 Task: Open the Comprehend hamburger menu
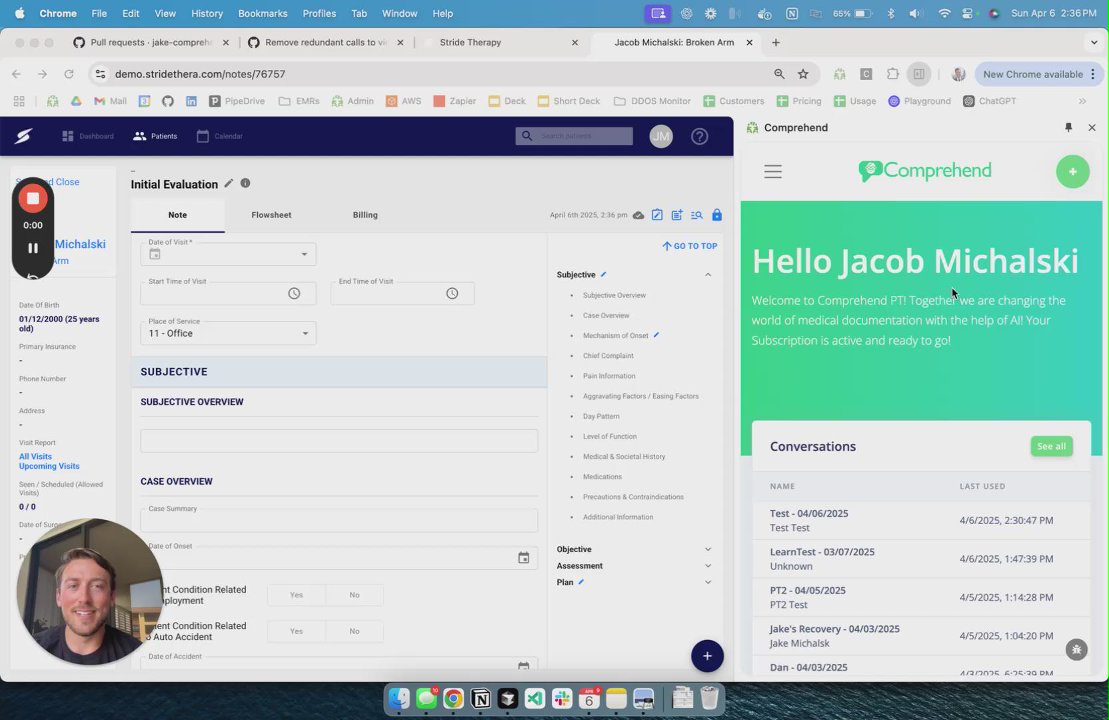pos(772,171)
